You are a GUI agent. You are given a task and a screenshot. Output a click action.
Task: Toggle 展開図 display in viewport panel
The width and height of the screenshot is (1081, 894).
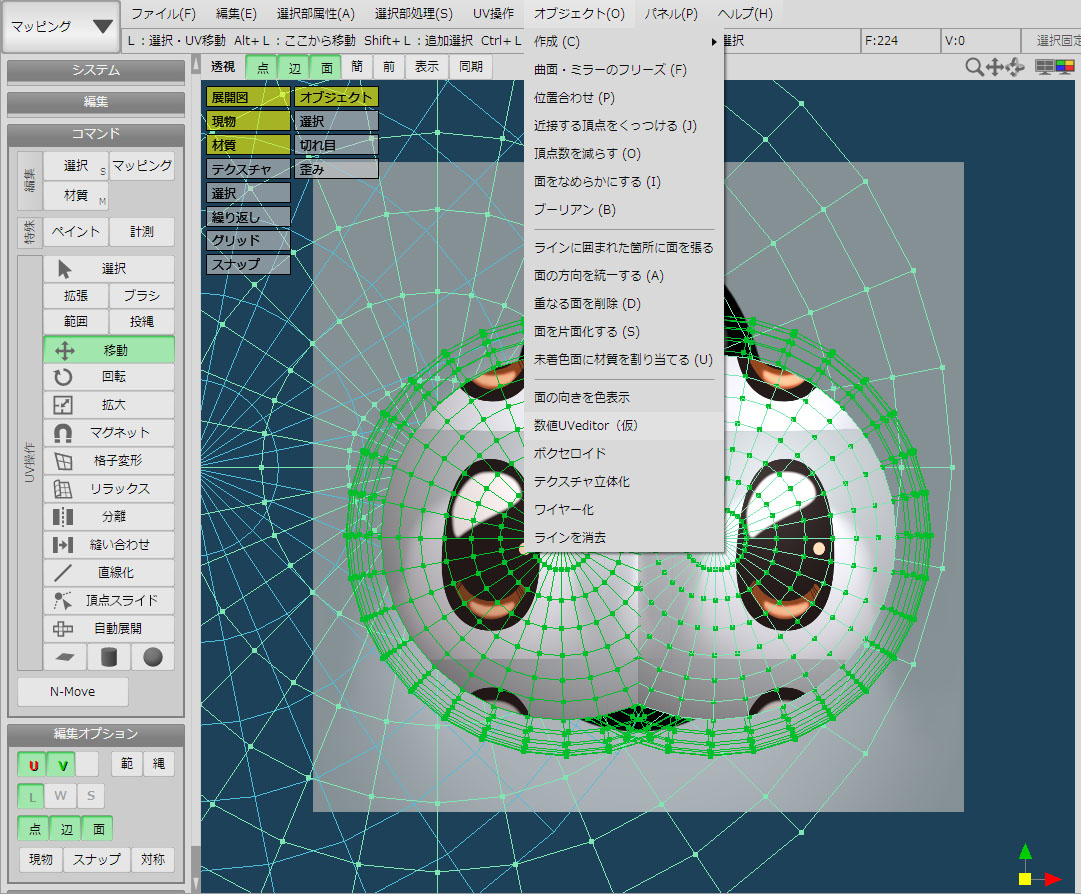pyautogui.click(x=248, y=97)
